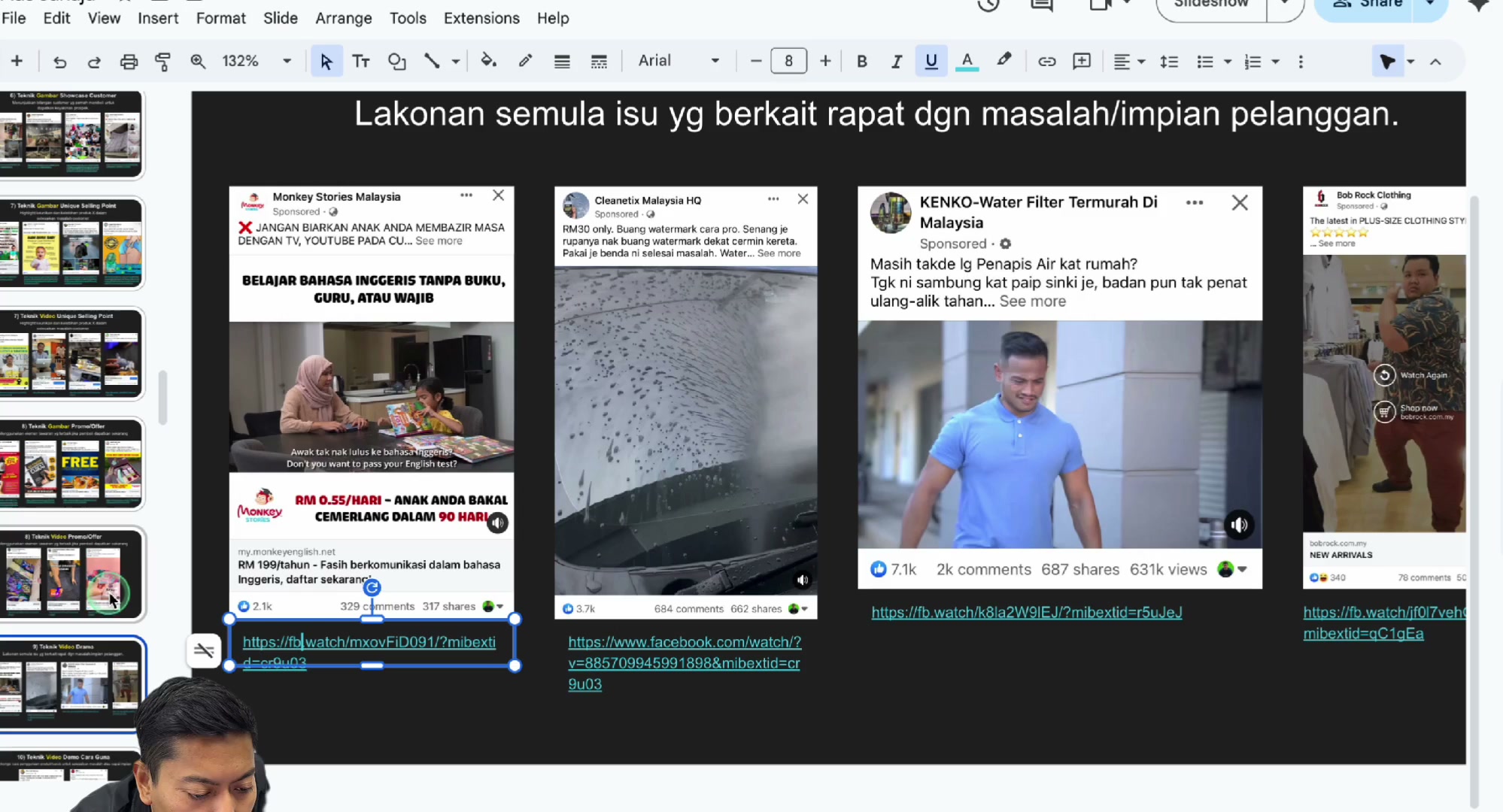Expand the bulleted list dropdown
The width and height of the screenshot is (1503, 812).
[1228, 62]
